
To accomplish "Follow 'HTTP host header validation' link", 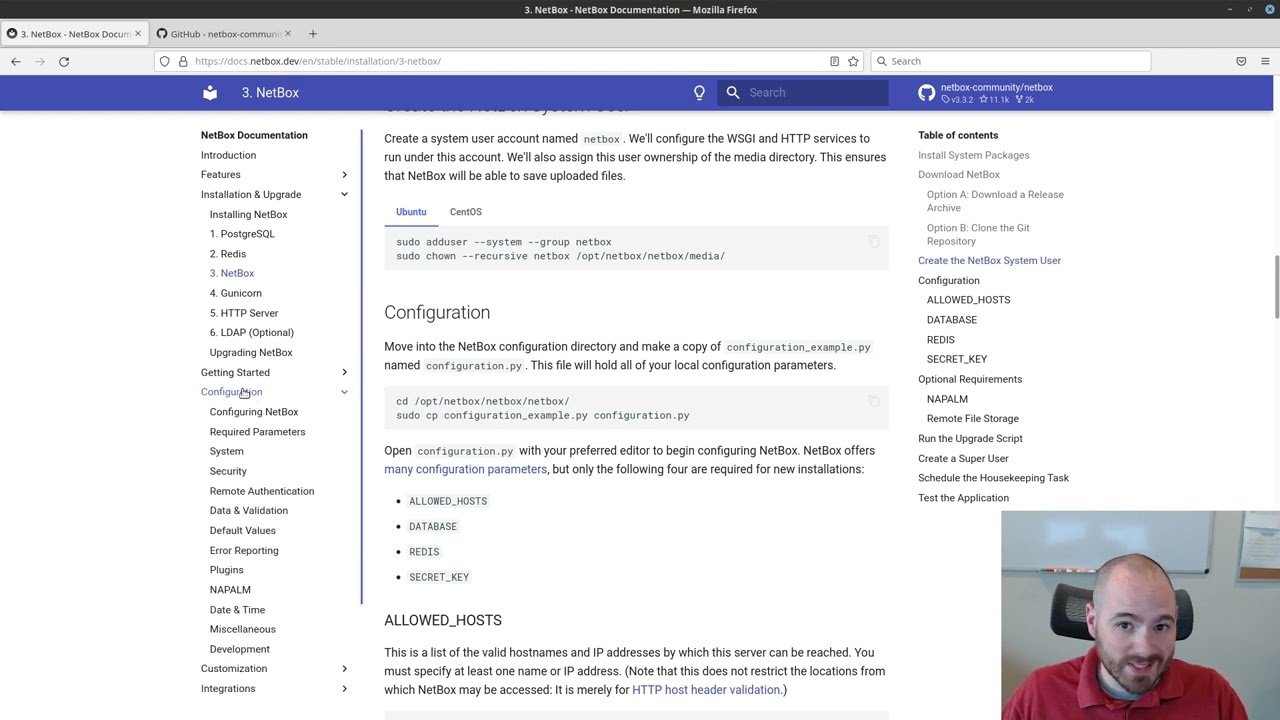I will point(706,690).
